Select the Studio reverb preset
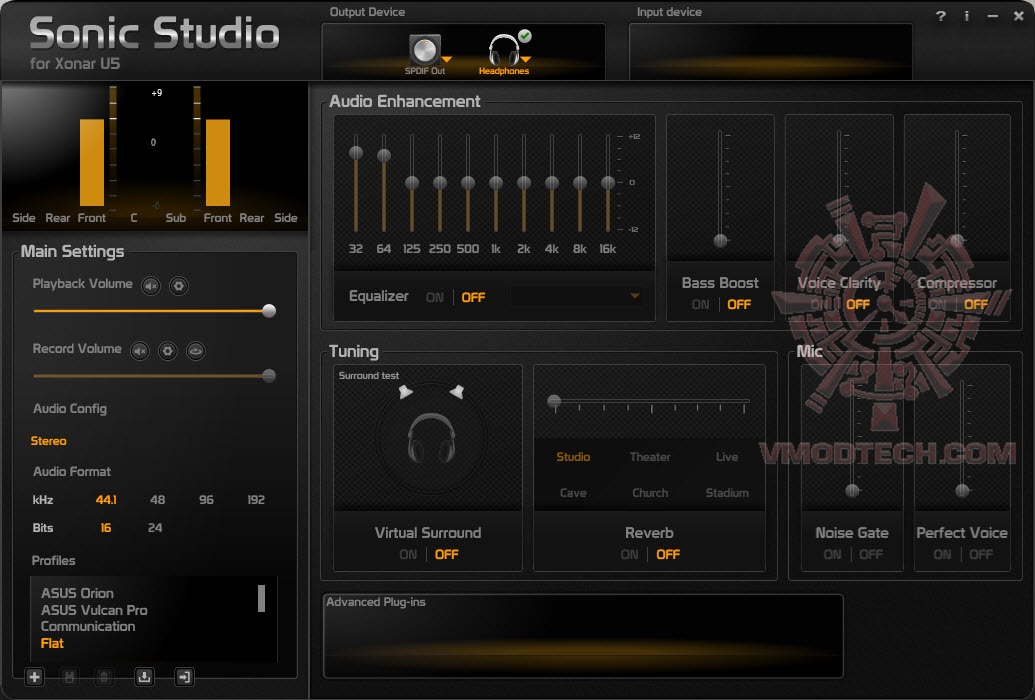 click(573, 457)
